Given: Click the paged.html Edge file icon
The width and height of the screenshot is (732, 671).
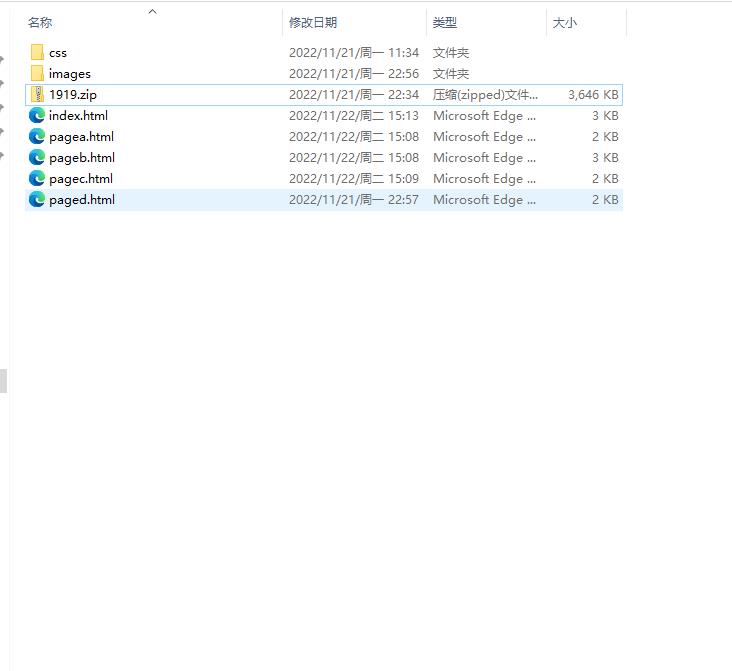Looking at the screenshot, I should (37, 200).
